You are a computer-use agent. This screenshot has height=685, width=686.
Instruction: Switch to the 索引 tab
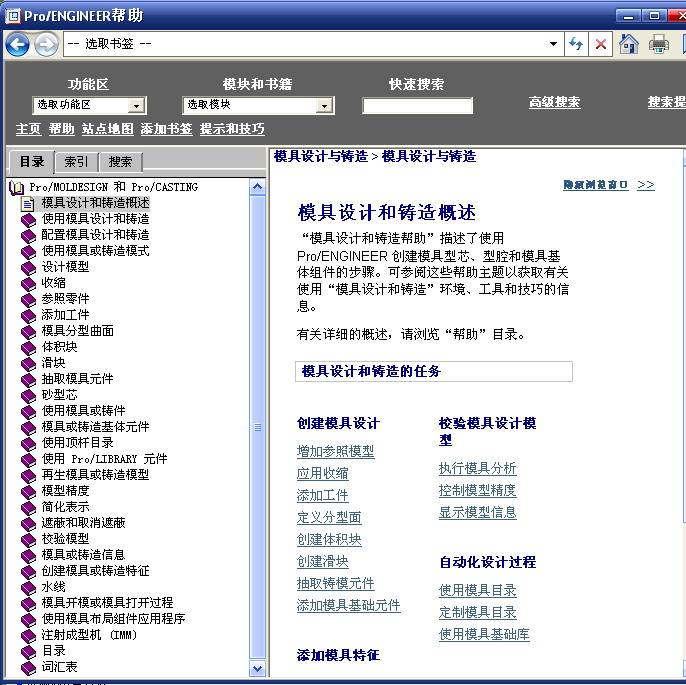click(x=76, y=162)
